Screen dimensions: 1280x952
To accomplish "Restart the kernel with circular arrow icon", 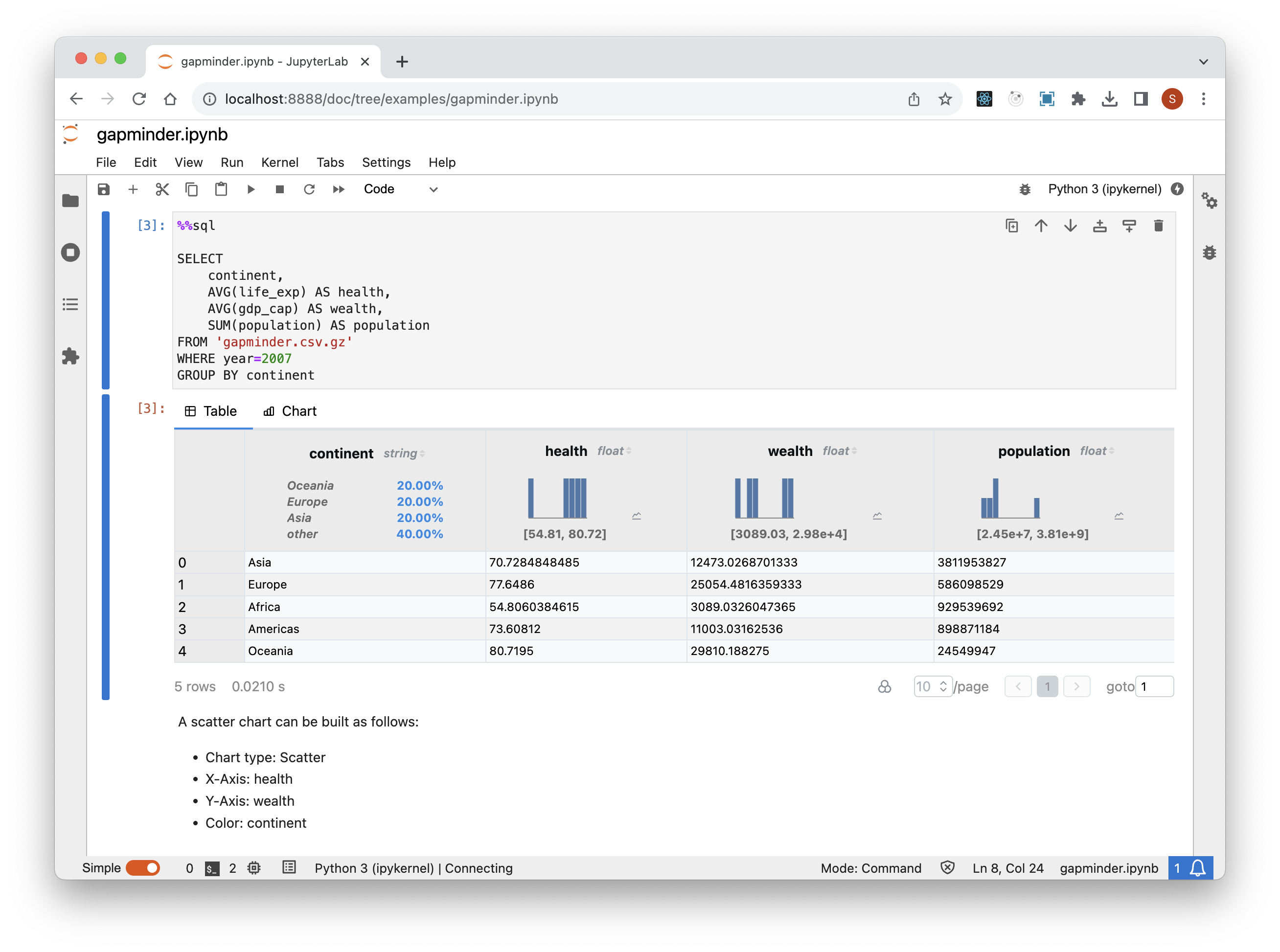I will [310, 190].
